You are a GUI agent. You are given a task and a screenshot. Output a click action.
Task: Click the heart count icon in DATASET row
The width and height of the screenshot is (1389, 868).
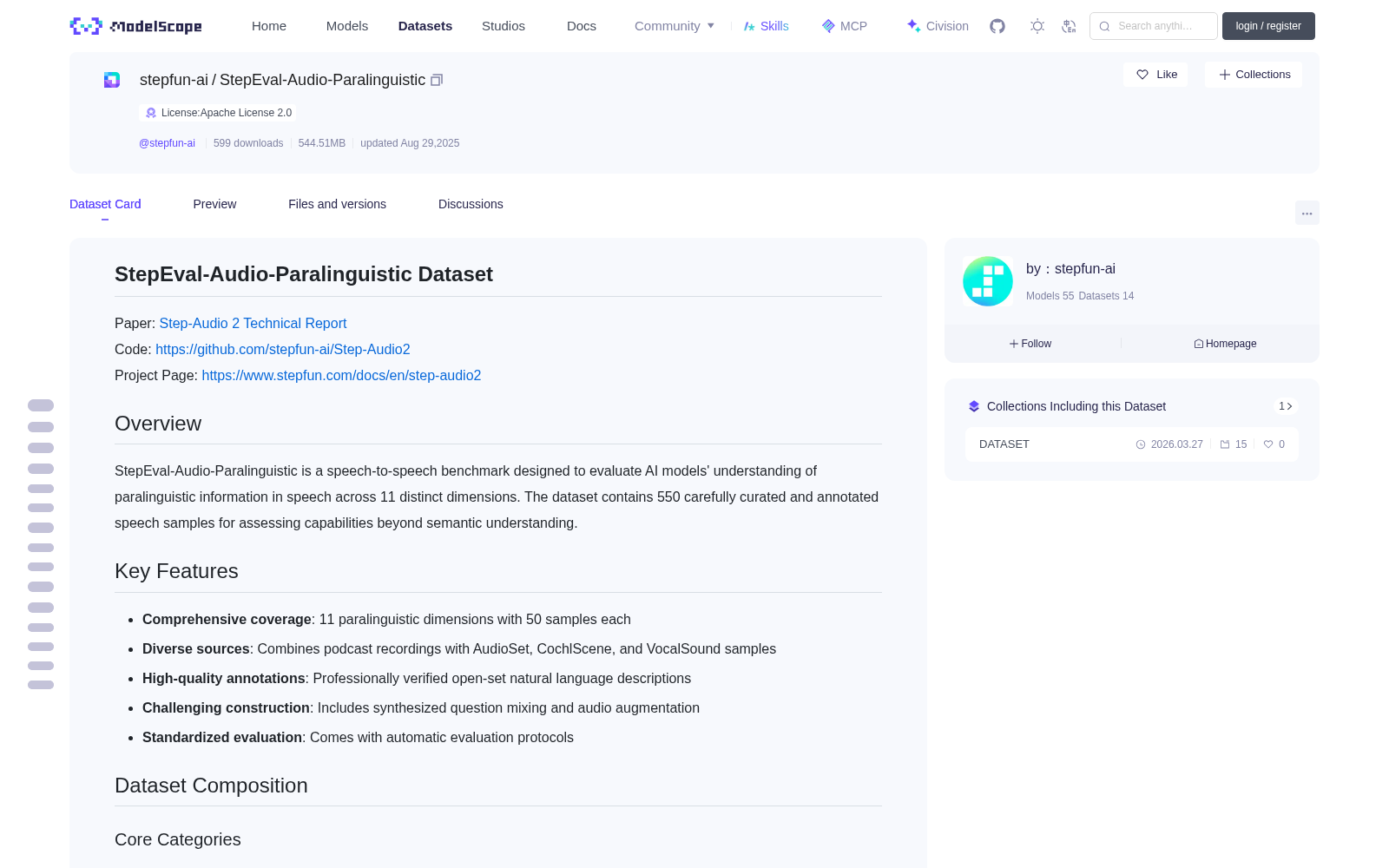(1268, 444)
